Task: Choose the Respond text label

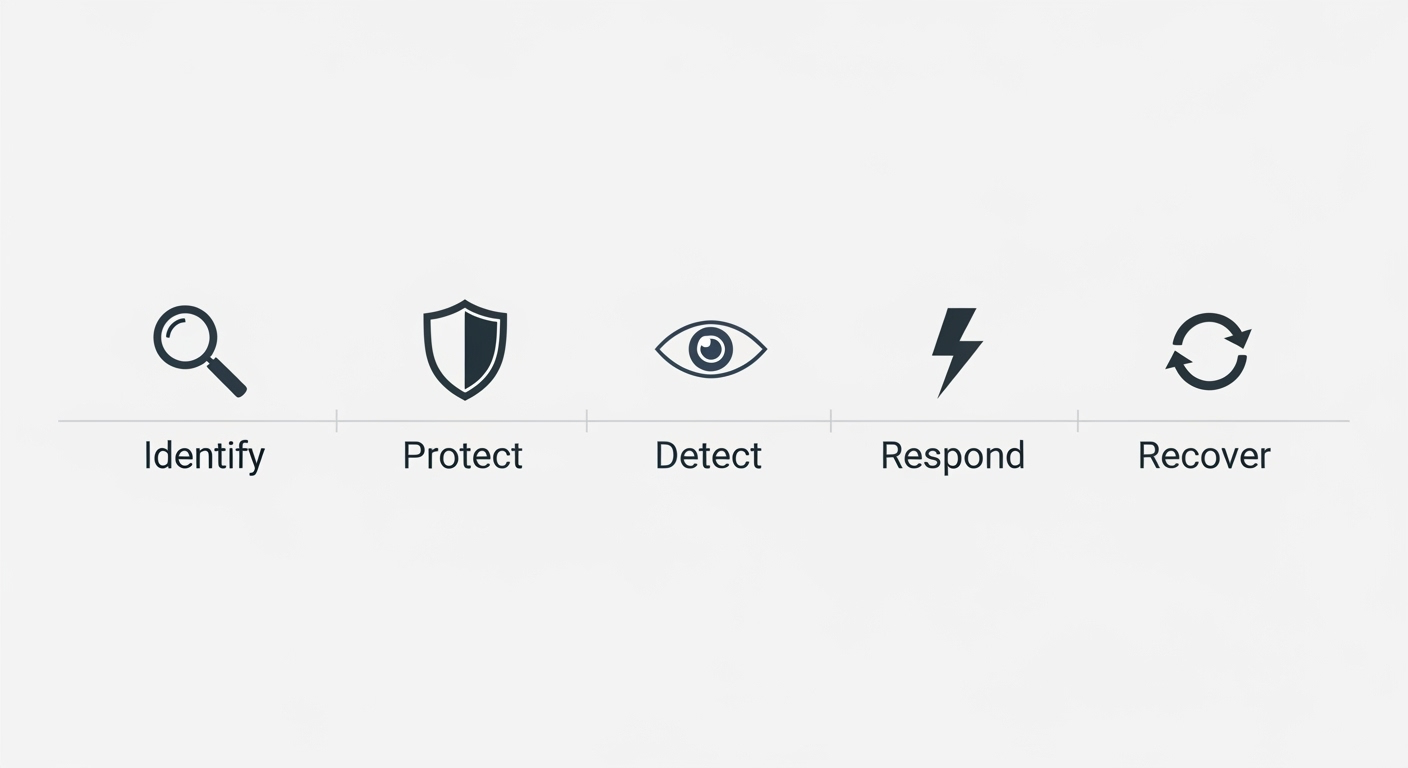Action: 952,457
